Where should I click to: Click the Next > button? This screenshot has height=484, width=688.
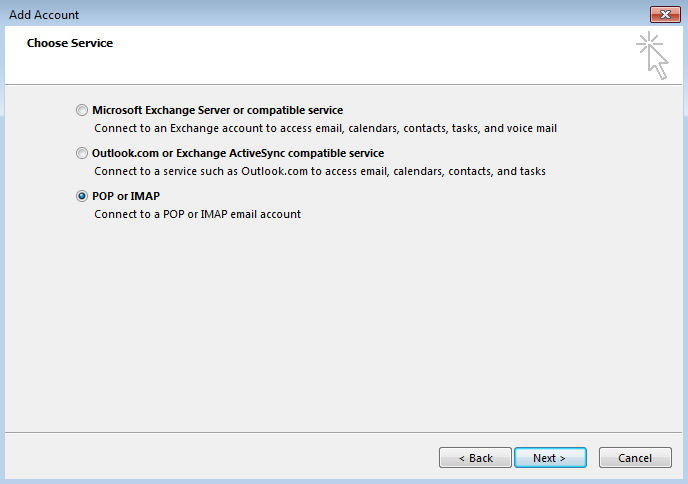point(550,458)
